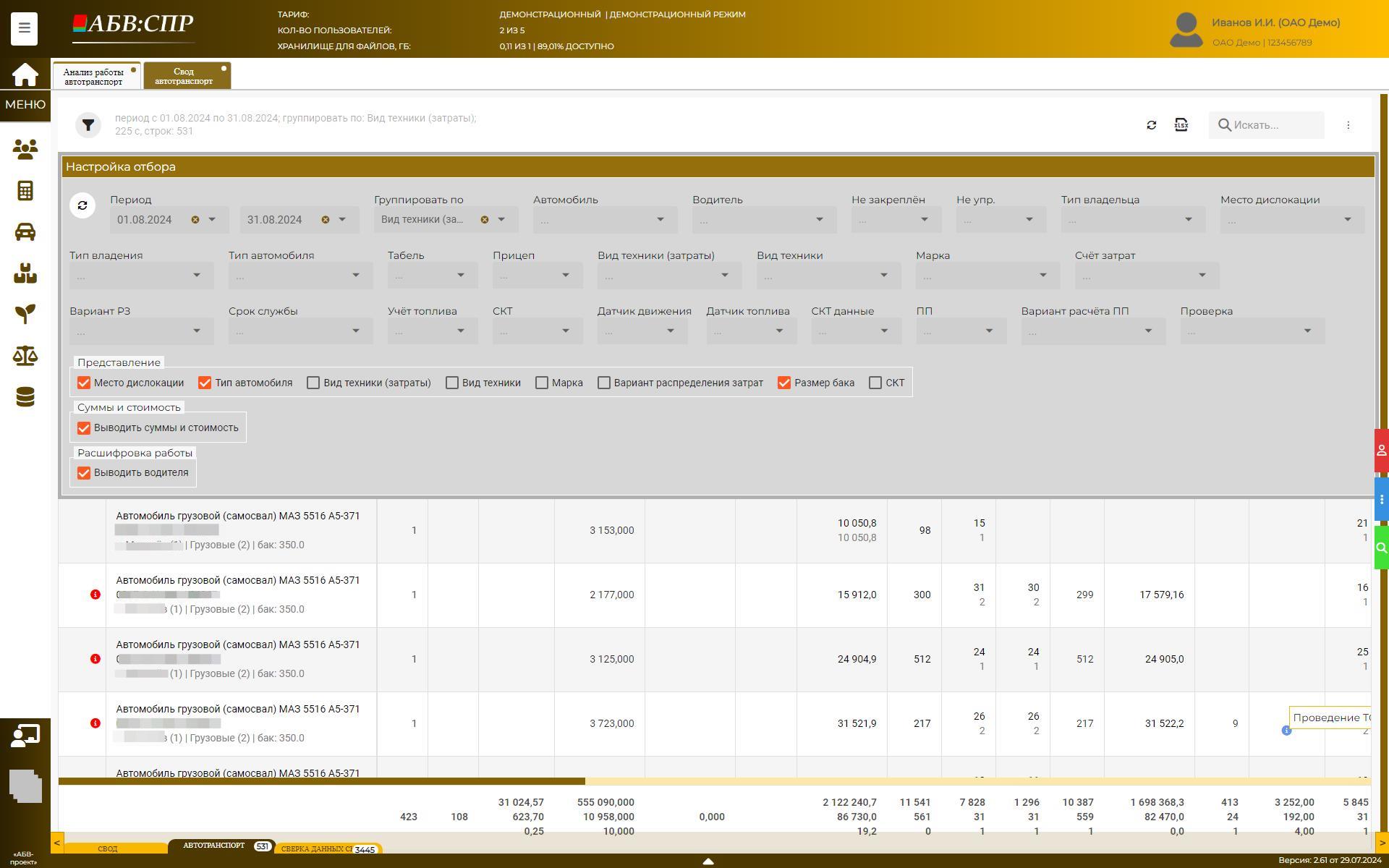Open the database sidebar icon

tap(25, 397)
